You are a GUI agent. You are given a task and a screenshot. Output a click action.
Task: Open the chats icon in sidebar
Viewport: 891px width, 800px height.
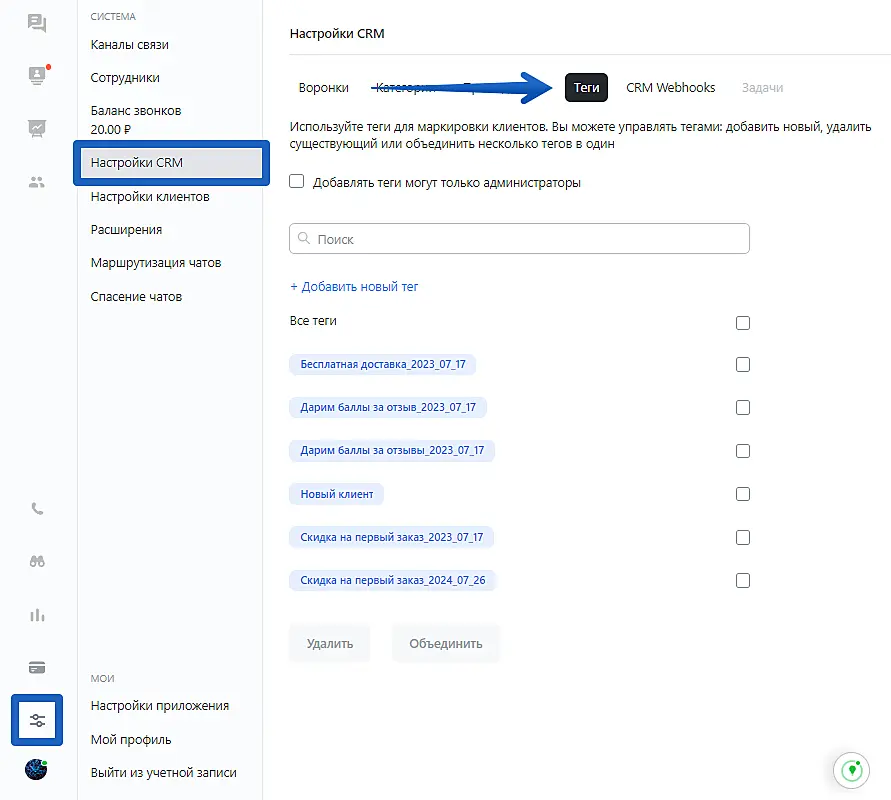(x=37, y=23)
